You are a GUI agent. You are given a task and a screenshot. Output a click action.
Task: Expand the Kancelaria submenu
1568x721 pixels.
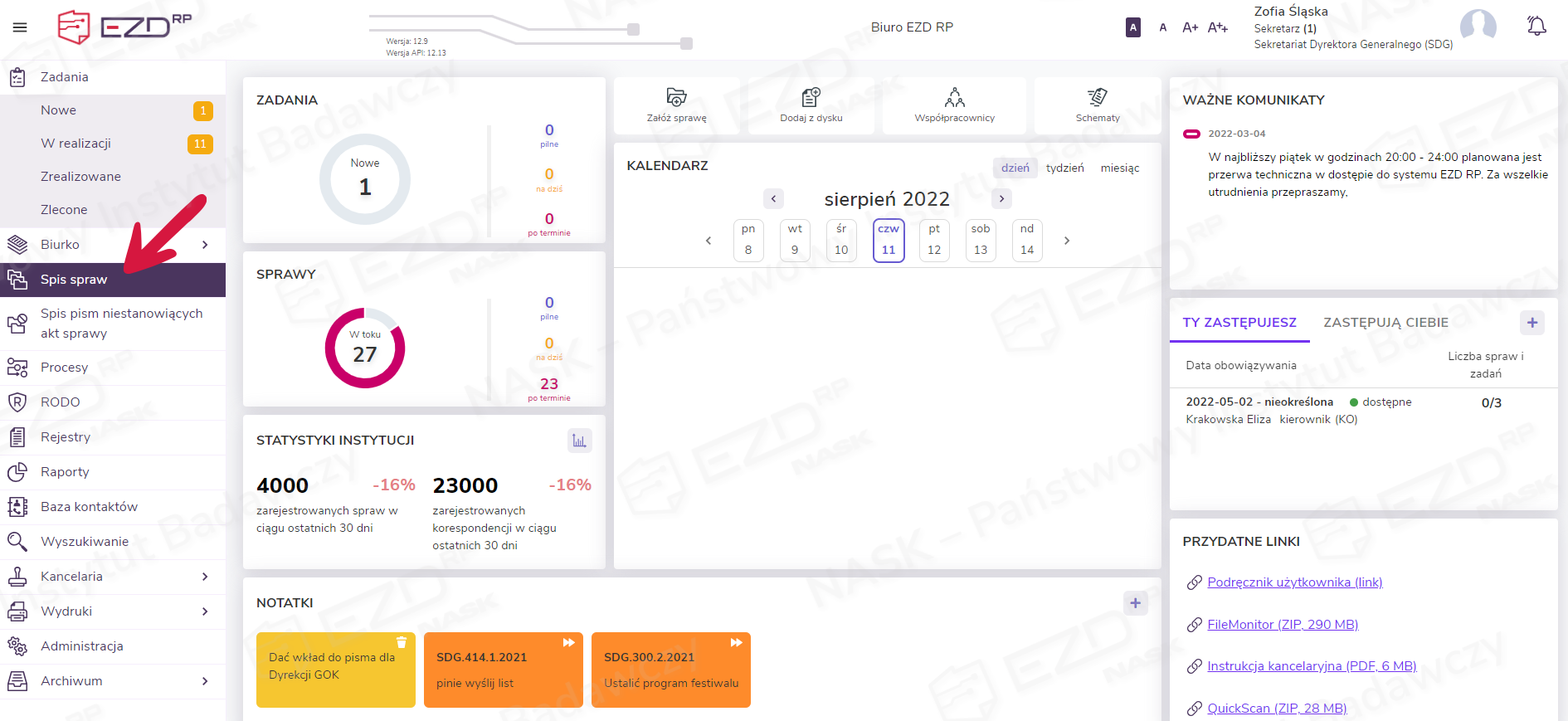[x=205, y=577]
